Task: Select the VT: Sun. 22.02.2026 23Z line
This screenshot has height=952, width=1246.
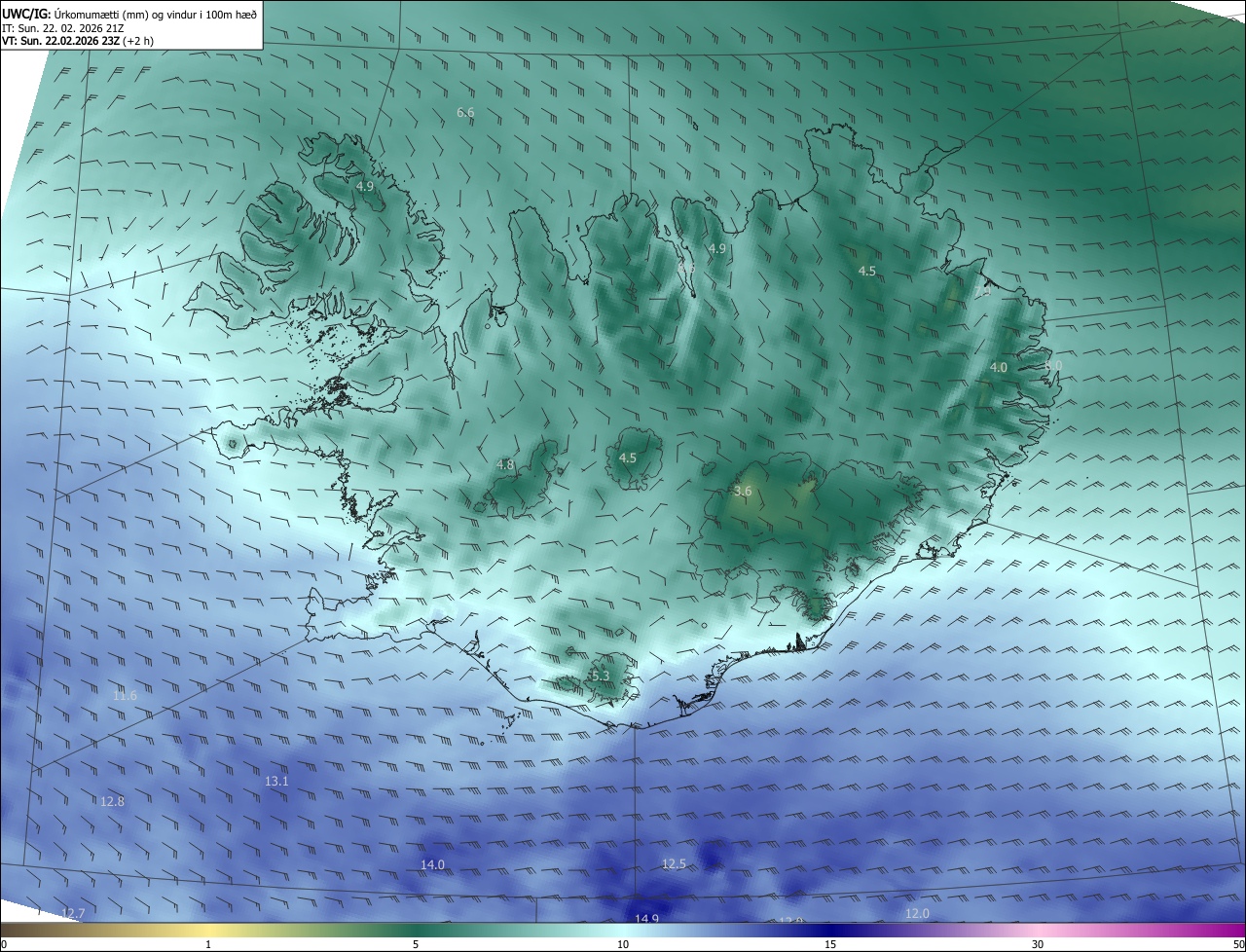Action: [x=77, y=41]
